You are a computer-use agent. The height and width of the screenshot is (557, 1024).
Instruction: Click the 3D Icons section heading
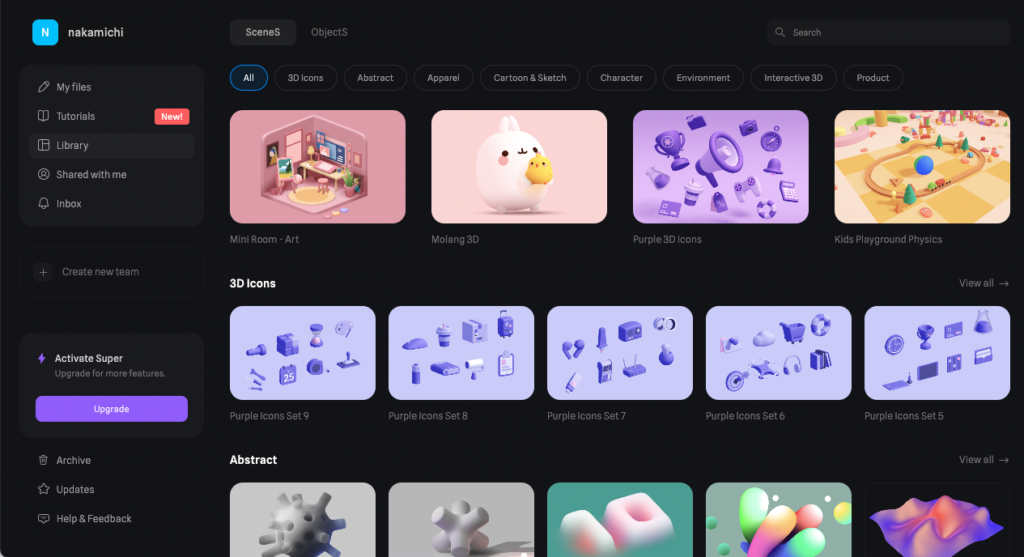[253, 283]
